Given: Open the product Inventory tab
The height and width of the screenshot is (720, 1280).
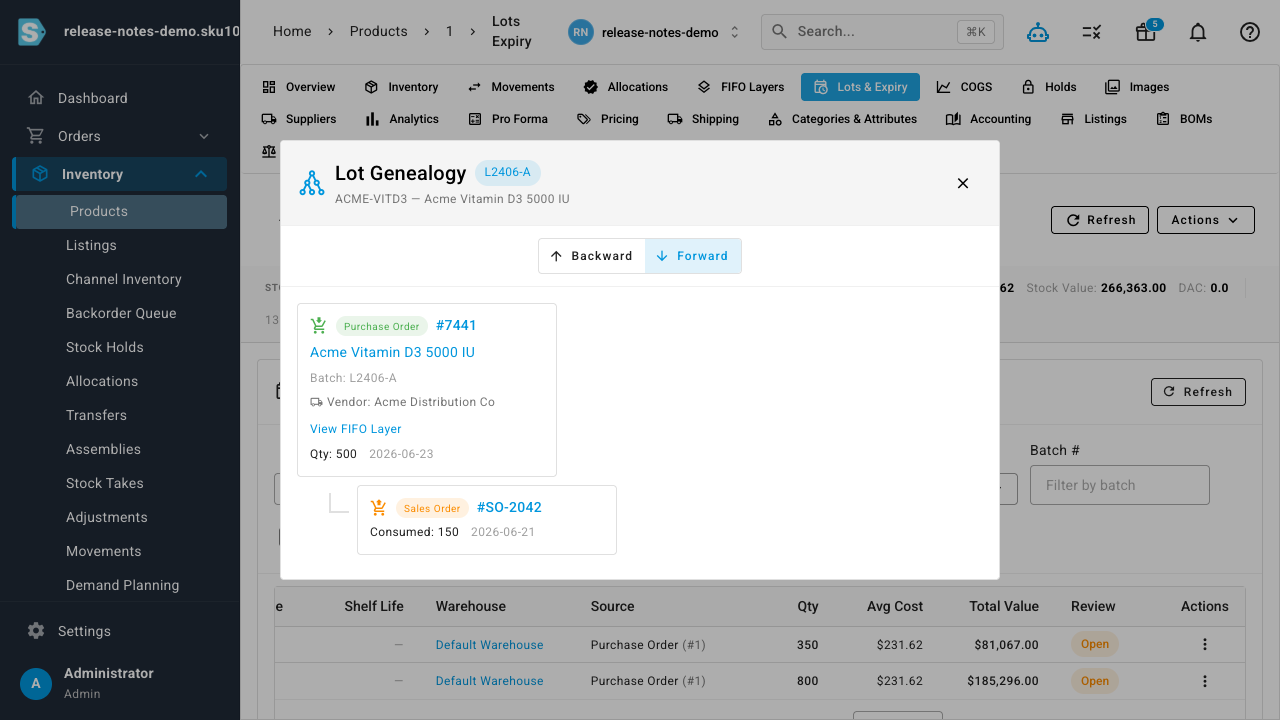Looking at the screenshot, I should click(402, 87).
